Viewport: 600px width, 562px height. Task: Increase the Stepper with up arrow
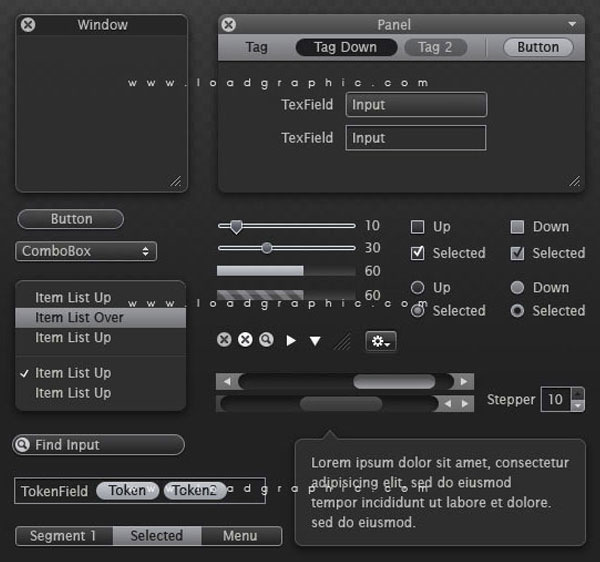[578, 393]
